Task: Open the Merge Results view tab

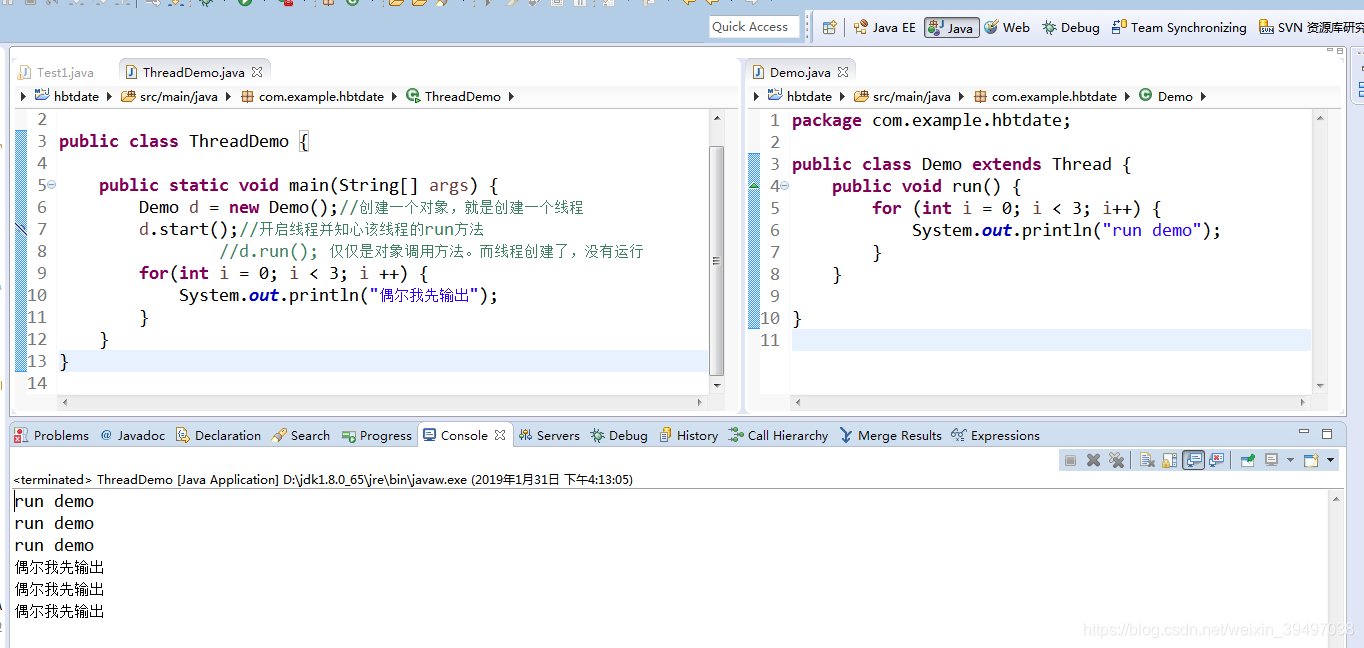Action: [x=891, y=435]
